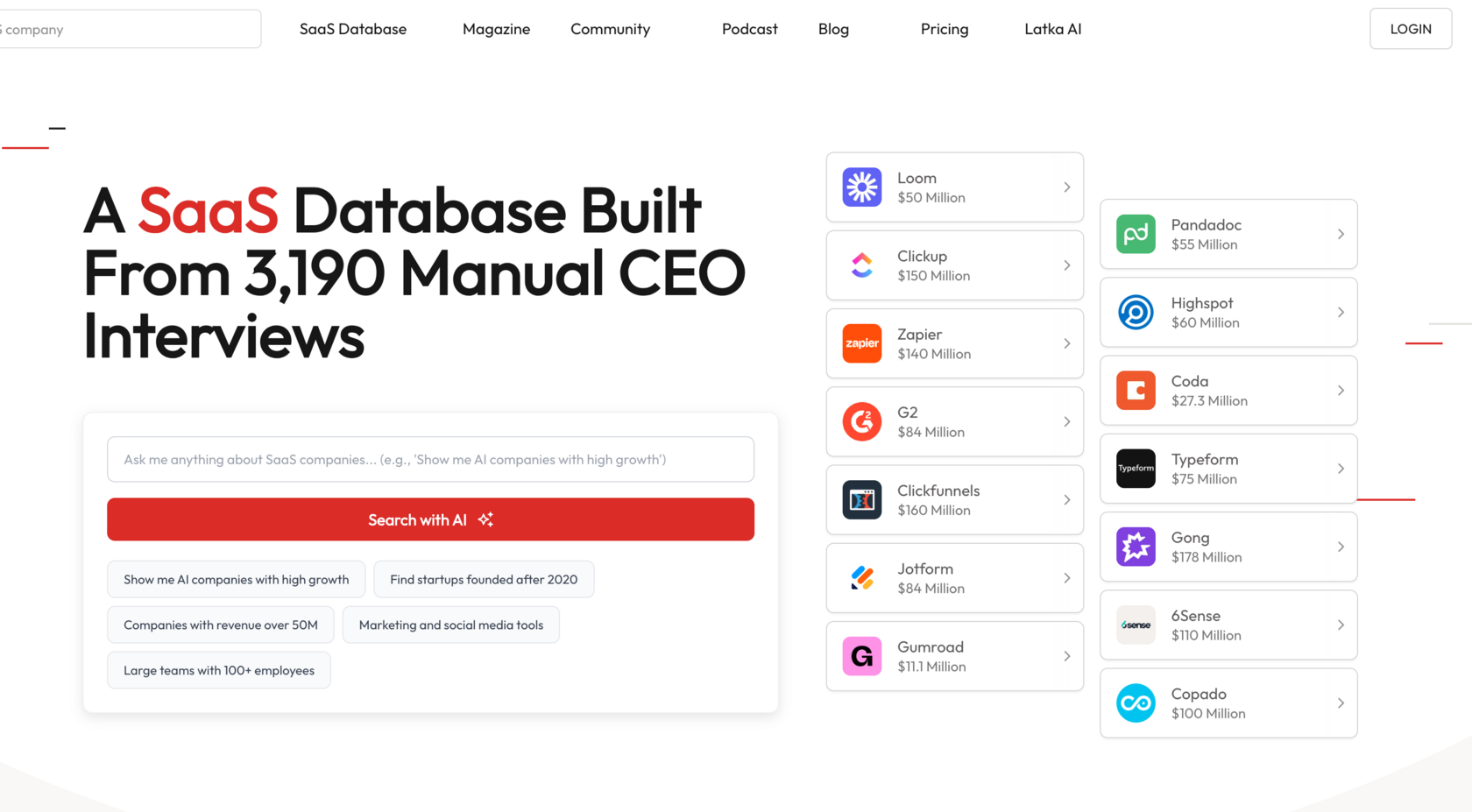Choose 'Large teams with 100+ employees' suggestion
Screen dimensions: 1472x812
(x=219, y=670)
